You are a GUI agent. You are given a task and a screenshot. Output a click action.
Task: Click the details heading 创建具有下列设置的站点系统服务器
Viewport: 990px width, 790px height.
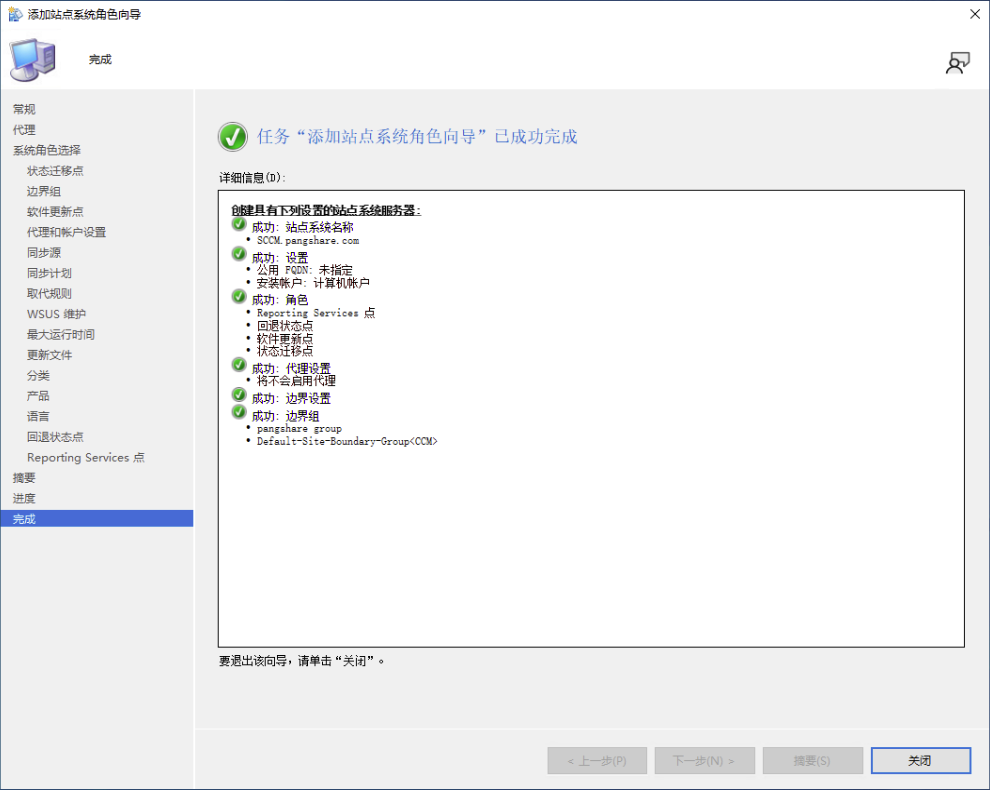pyautogui.click(x=326, y=210)
